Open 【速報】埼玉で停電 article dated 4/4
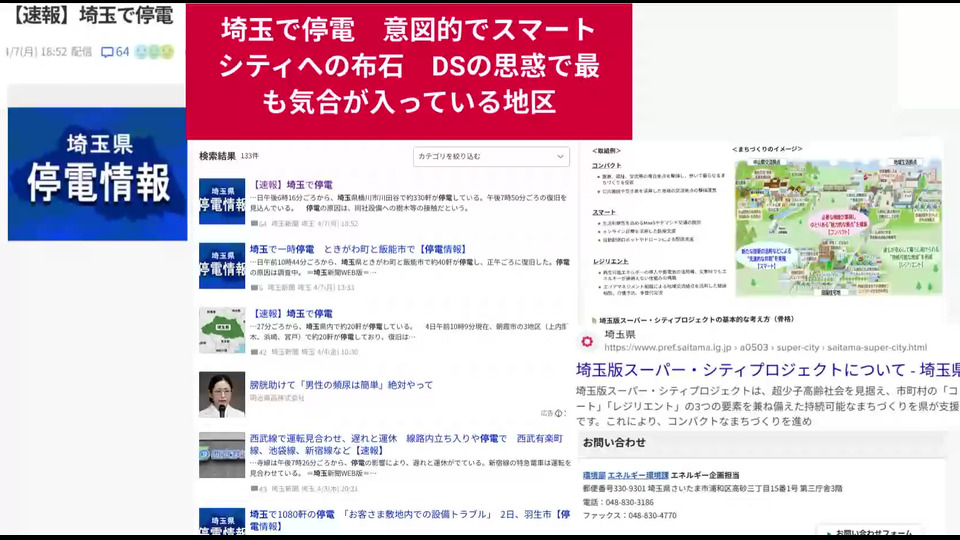960x540 pixels. point(291,313)
